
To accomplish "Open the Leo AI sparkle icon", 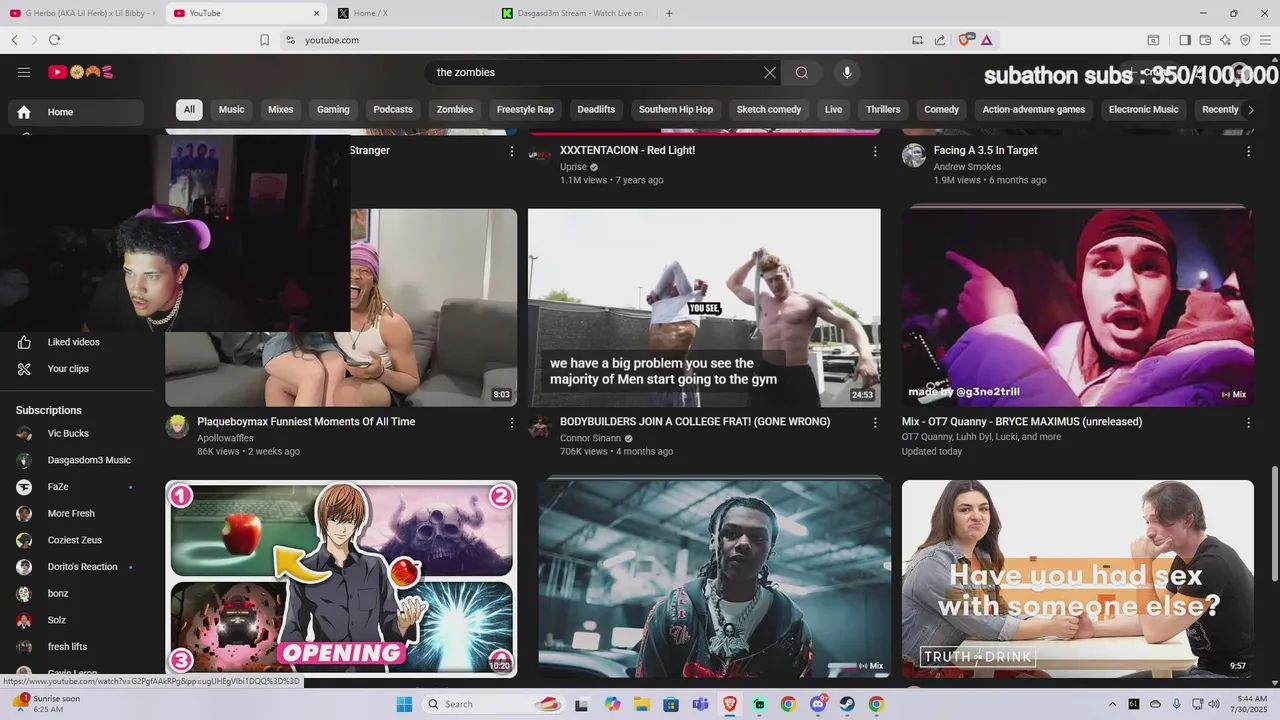I will [1225, 40].
